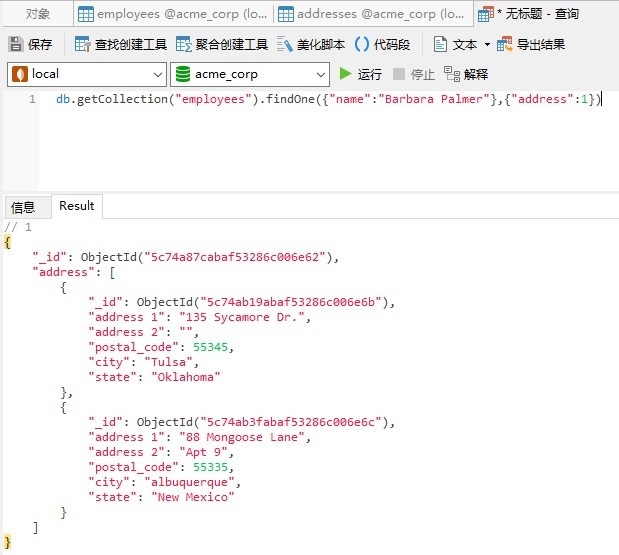Open Code Snippets (代码段)
The height and width of the screenshot is (555, 619).
382,44
